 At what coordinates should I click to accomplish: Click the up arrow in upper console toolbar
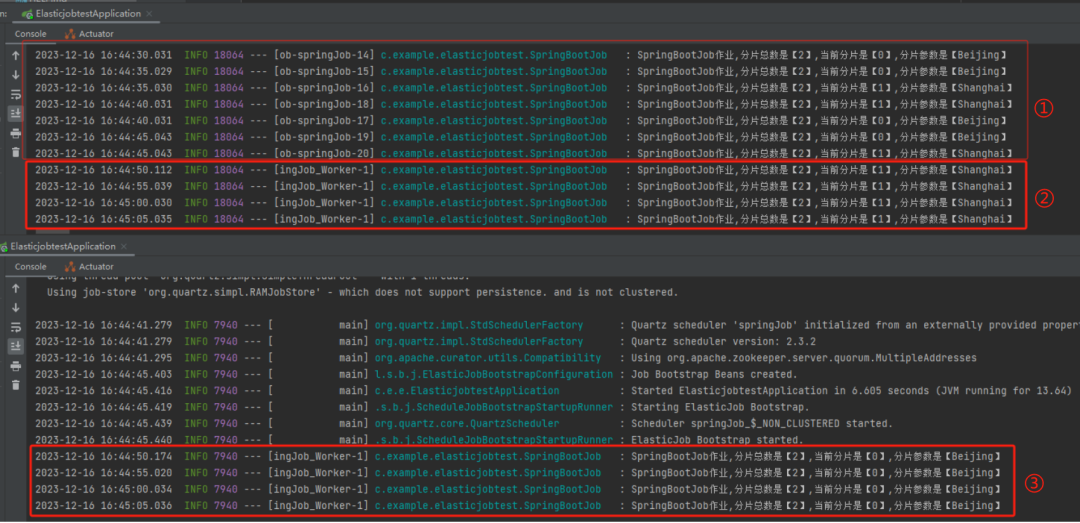pos(15,56)
